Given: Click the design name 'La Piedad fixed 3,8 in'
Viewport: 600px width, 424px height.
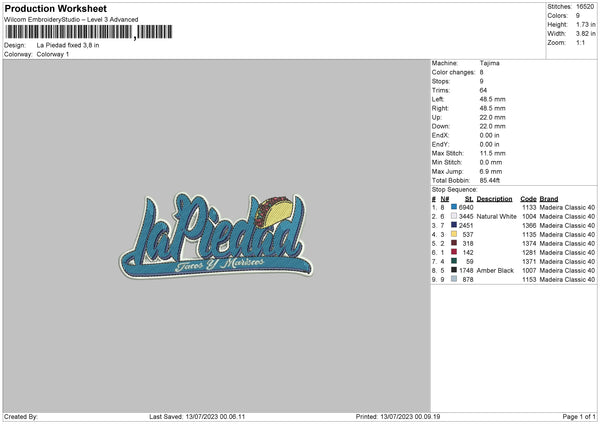Looking at the screenshot, I should [x=68, y=45].
